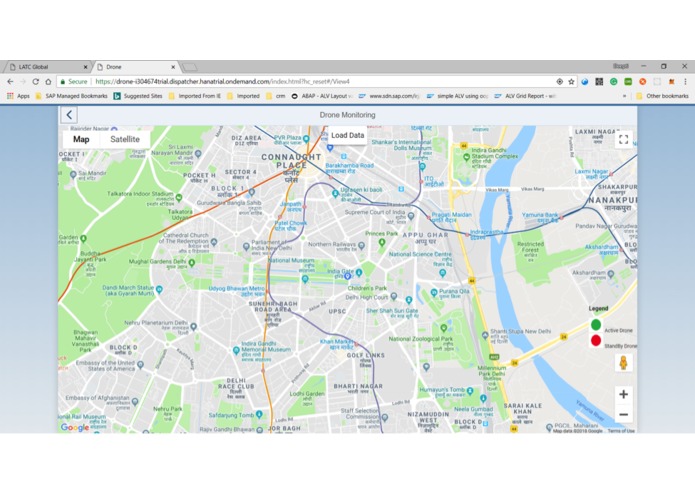This screenshot has height=494, width=695.
Task: Open the crm bookmarks folder
Action: tap(276, 96)
